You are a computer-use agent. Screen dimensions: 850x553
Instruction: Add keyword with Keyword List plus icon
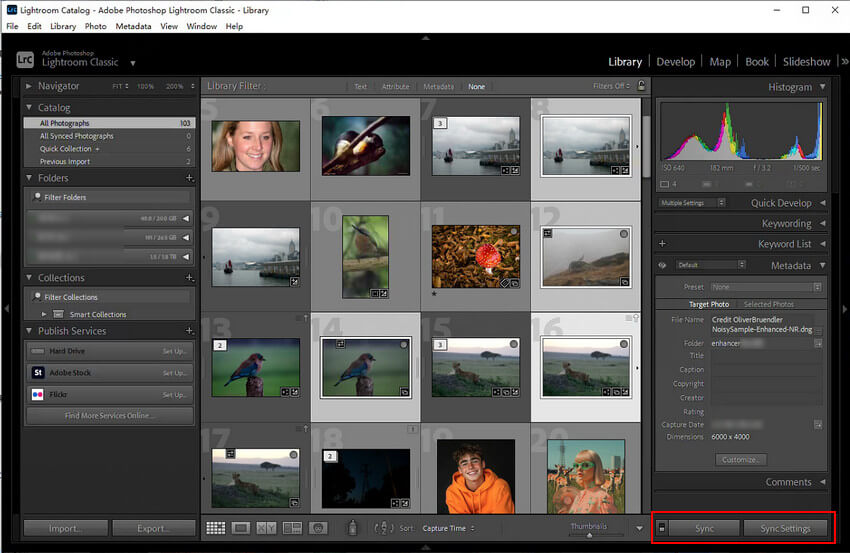pyautogui.click(x=662, y=244)
